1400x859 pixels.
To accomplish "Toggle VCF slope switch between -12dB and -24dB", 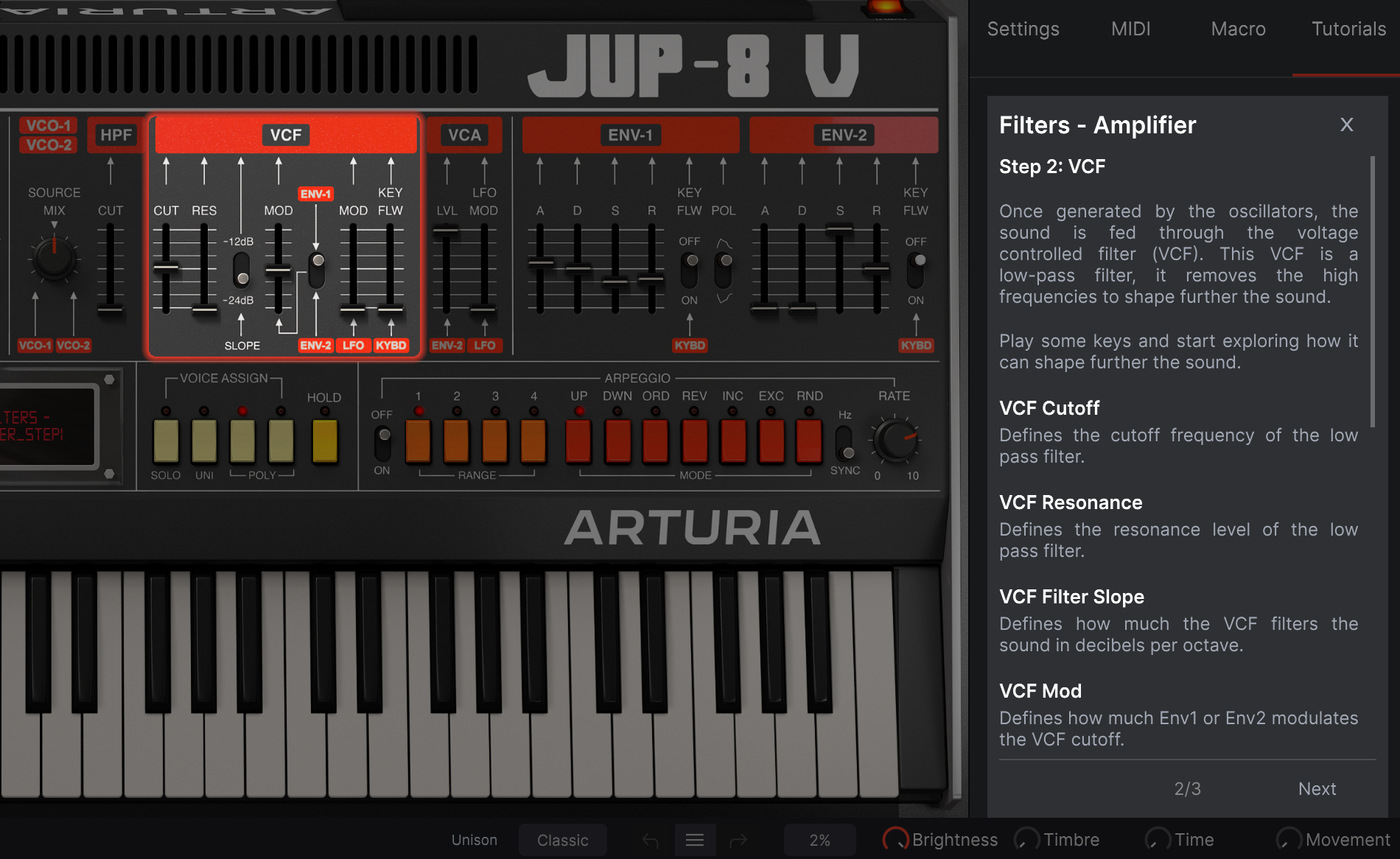I will (x=242, y=270).
